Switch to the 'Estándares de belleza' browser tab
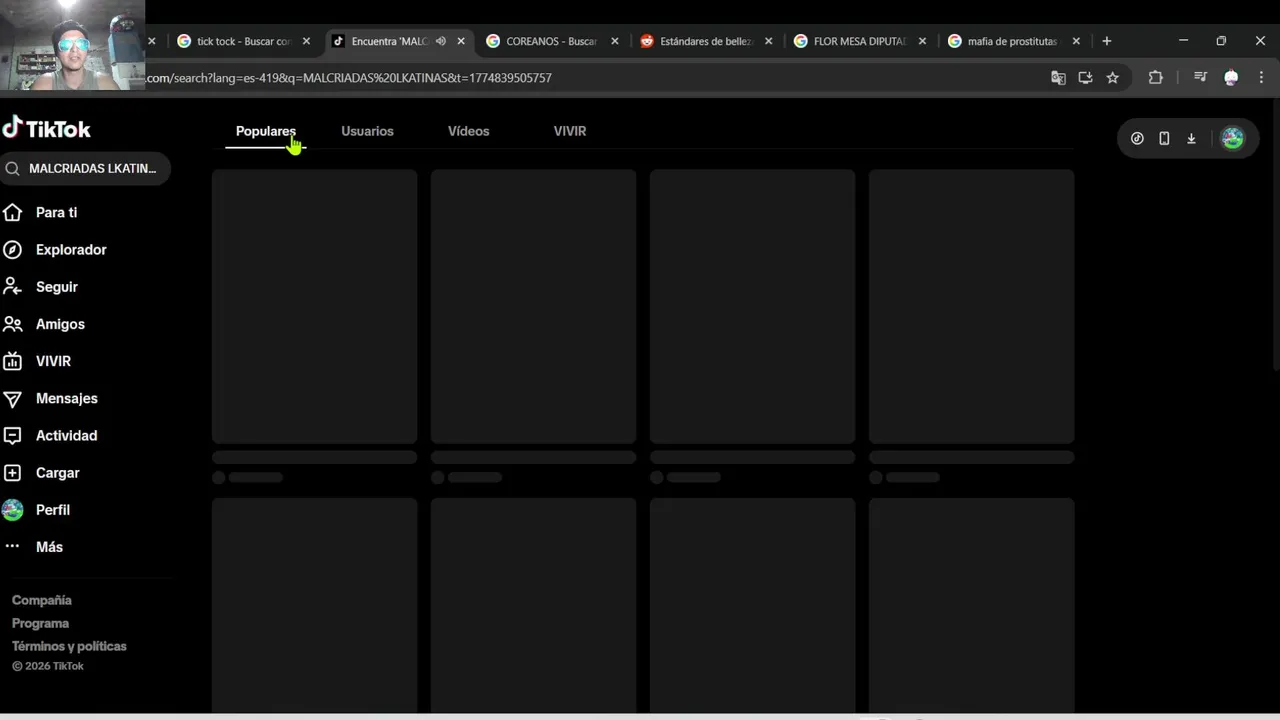The image size is (1280, 720). click(706, 41)
